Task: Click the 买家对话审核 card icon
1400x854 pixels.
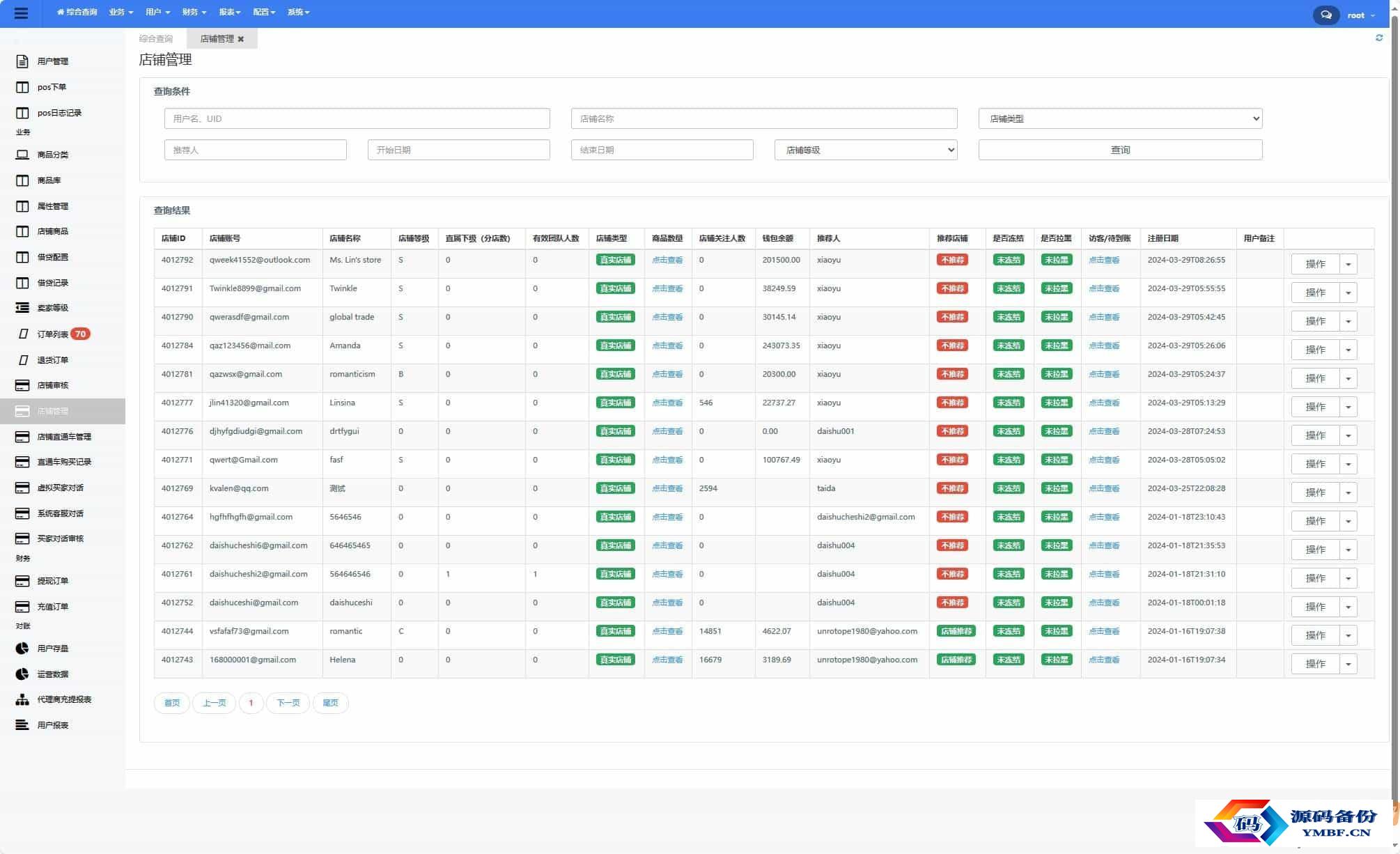Action: click(22, 538)
